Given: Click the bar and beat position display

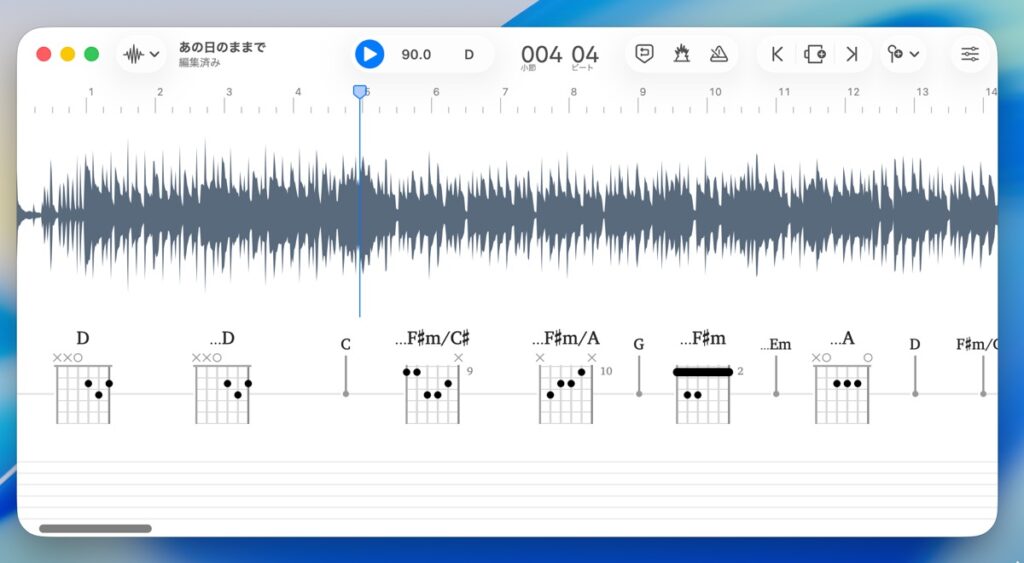Looking at the screenshot, I should 559,55.
